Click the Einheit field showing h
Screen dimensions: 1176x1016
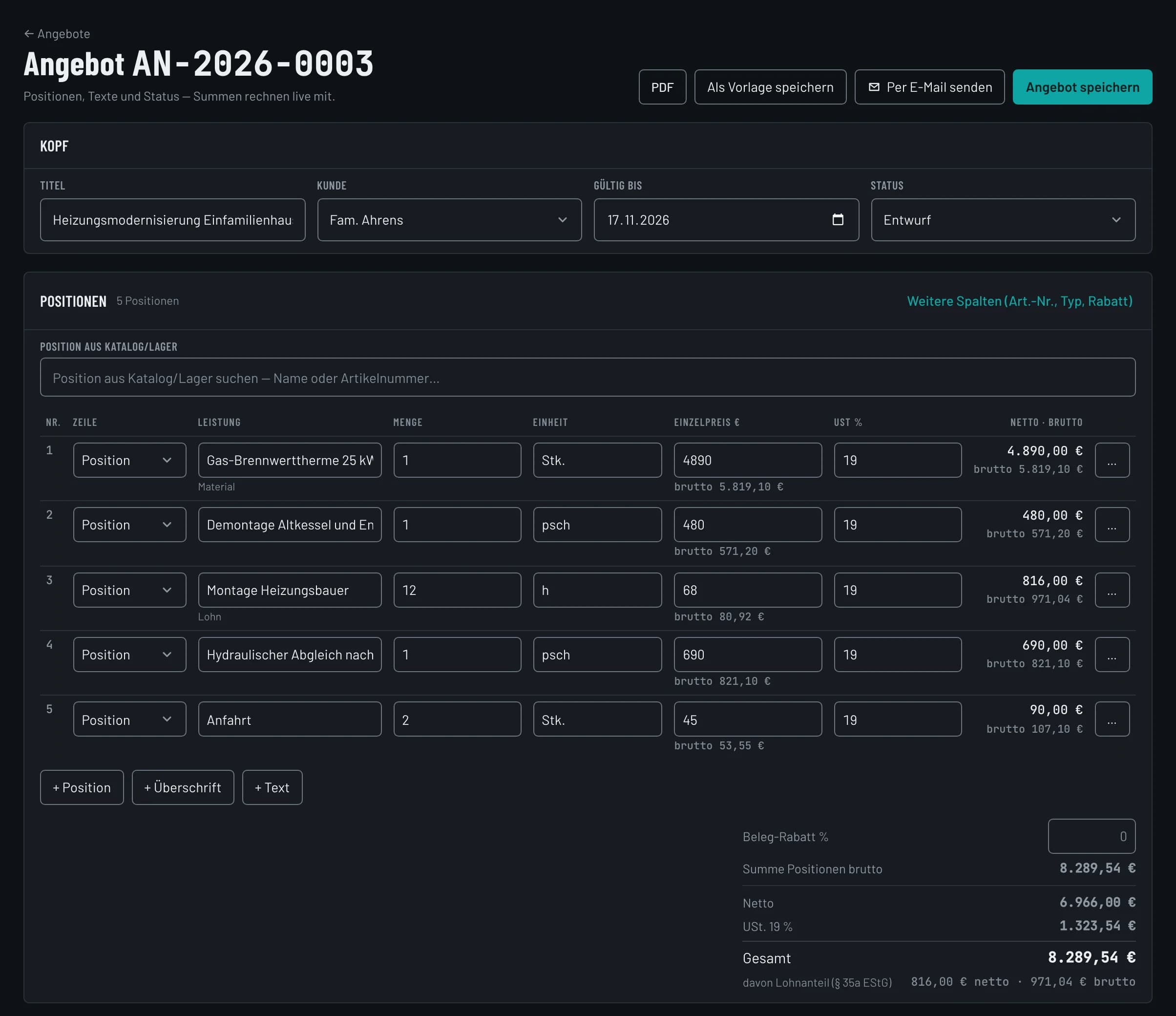pos(597,590)
